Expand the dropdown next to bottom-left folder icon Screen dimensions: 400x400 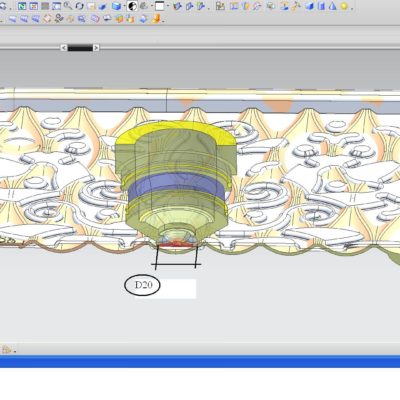[x=15, y=351]
